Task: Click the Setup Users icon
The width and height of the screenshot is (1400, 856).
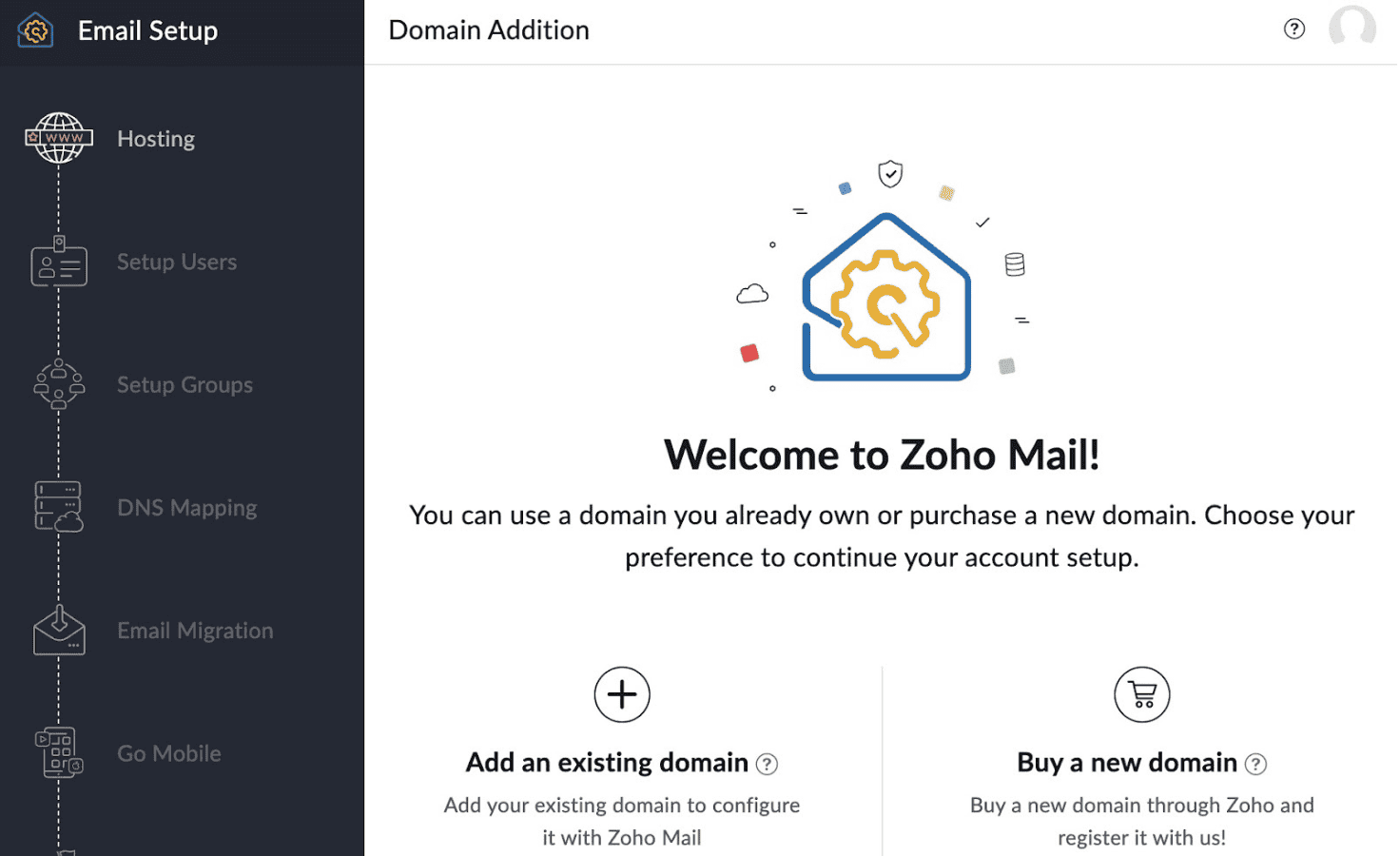Action: [x=59, y=263]
